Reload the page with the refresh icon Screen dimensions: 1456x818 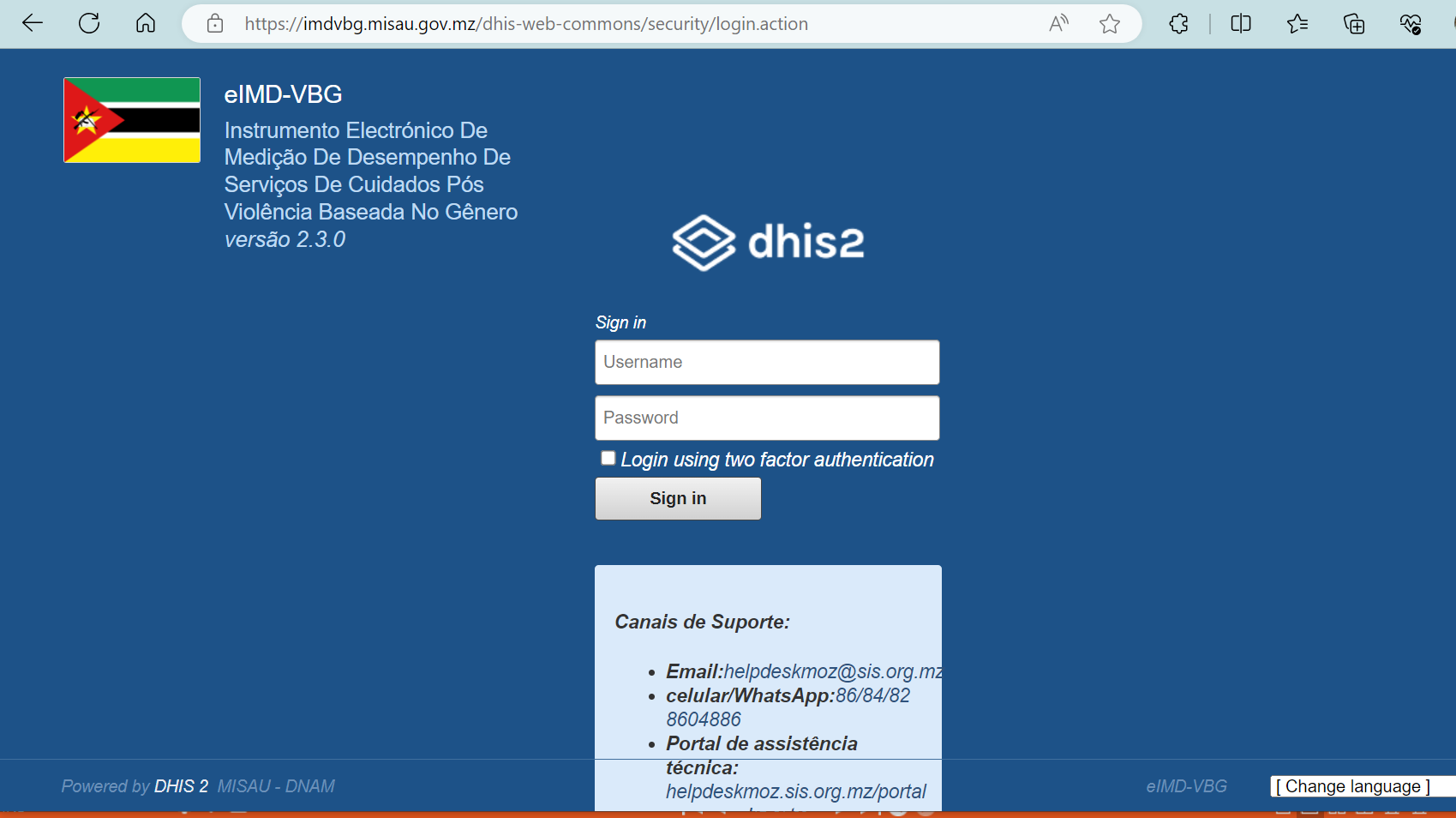click(x=89, y=23)
